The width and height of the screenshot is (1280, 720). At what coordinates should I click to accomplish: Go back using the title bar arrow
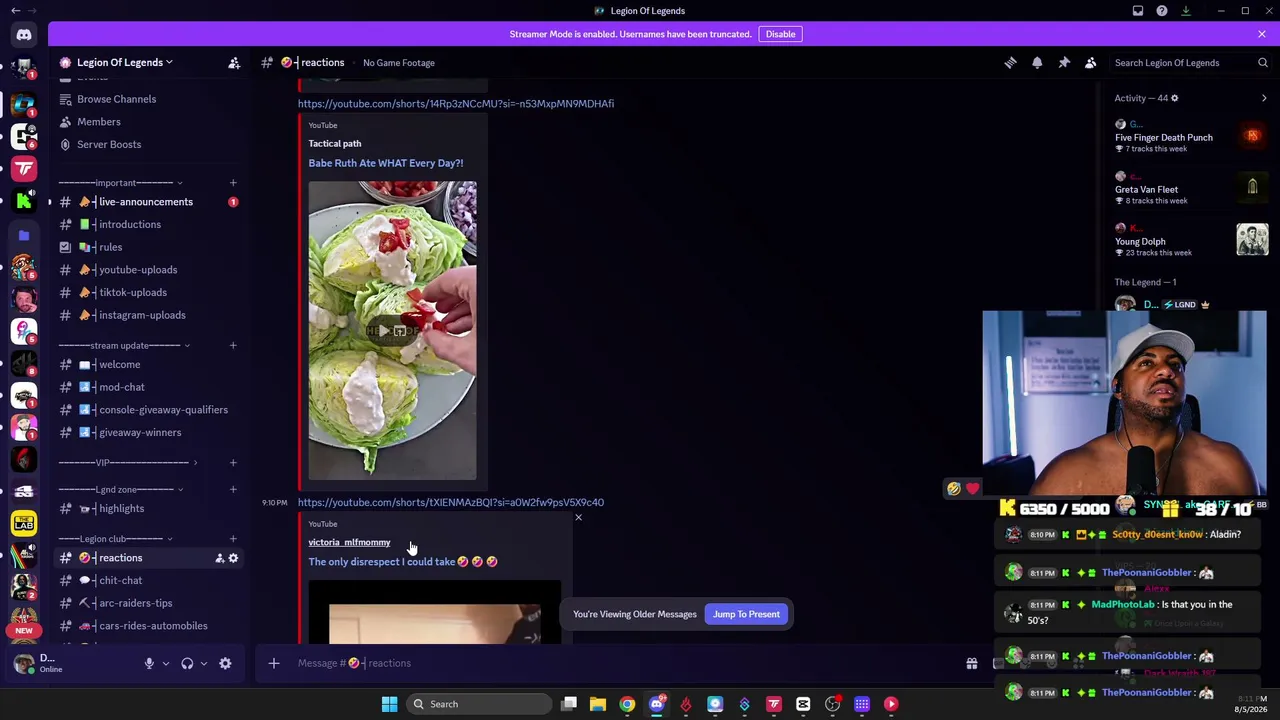click(x=15, y=11)
